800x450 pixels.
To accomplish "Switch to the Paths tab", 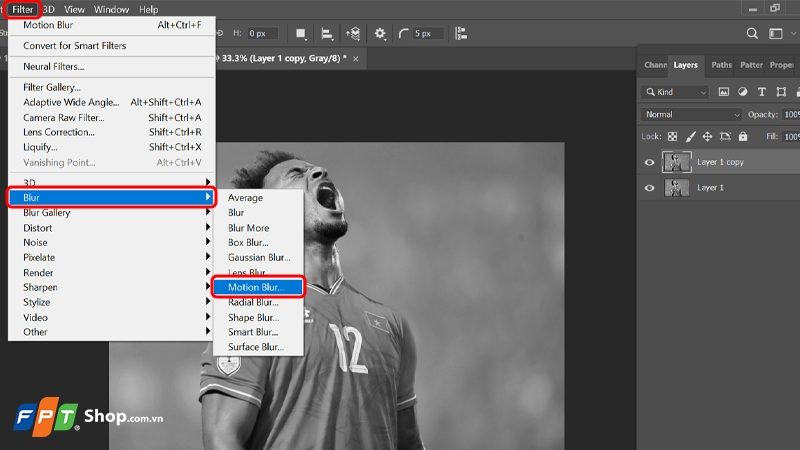I will point(721,65).
